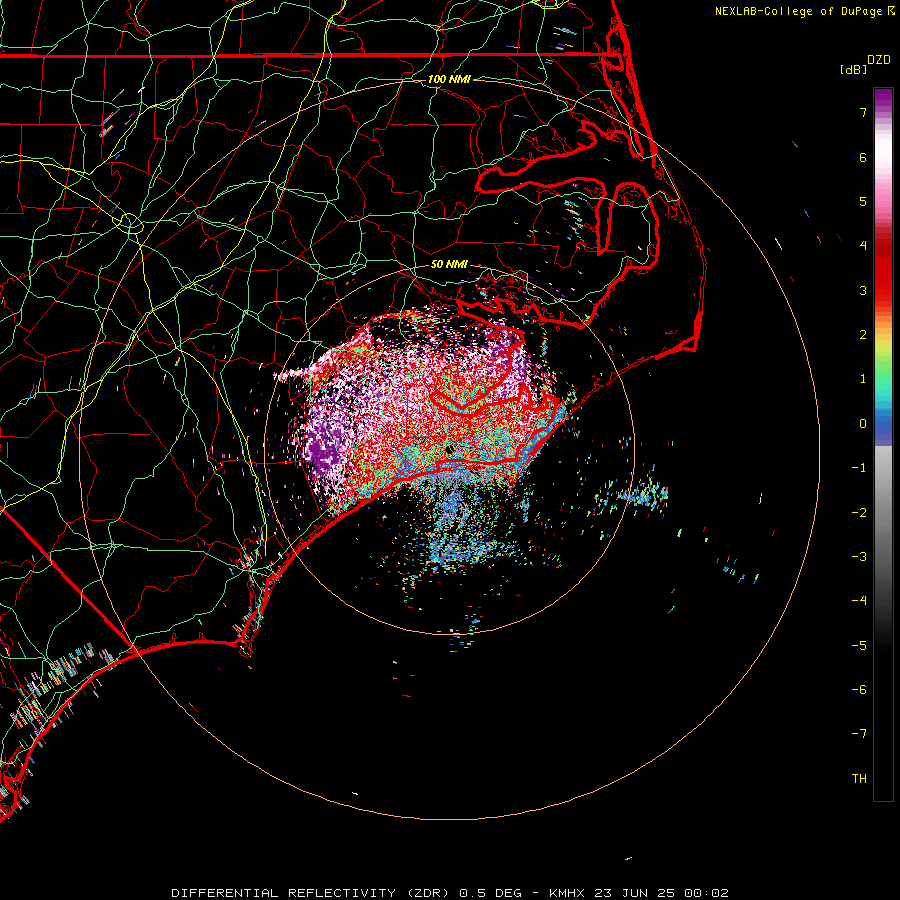Image resolution: width=900 pixels, height=900 pixels.
Task: Click the Differential Reflectivity KMHX caption
Action: coord(450,893)
